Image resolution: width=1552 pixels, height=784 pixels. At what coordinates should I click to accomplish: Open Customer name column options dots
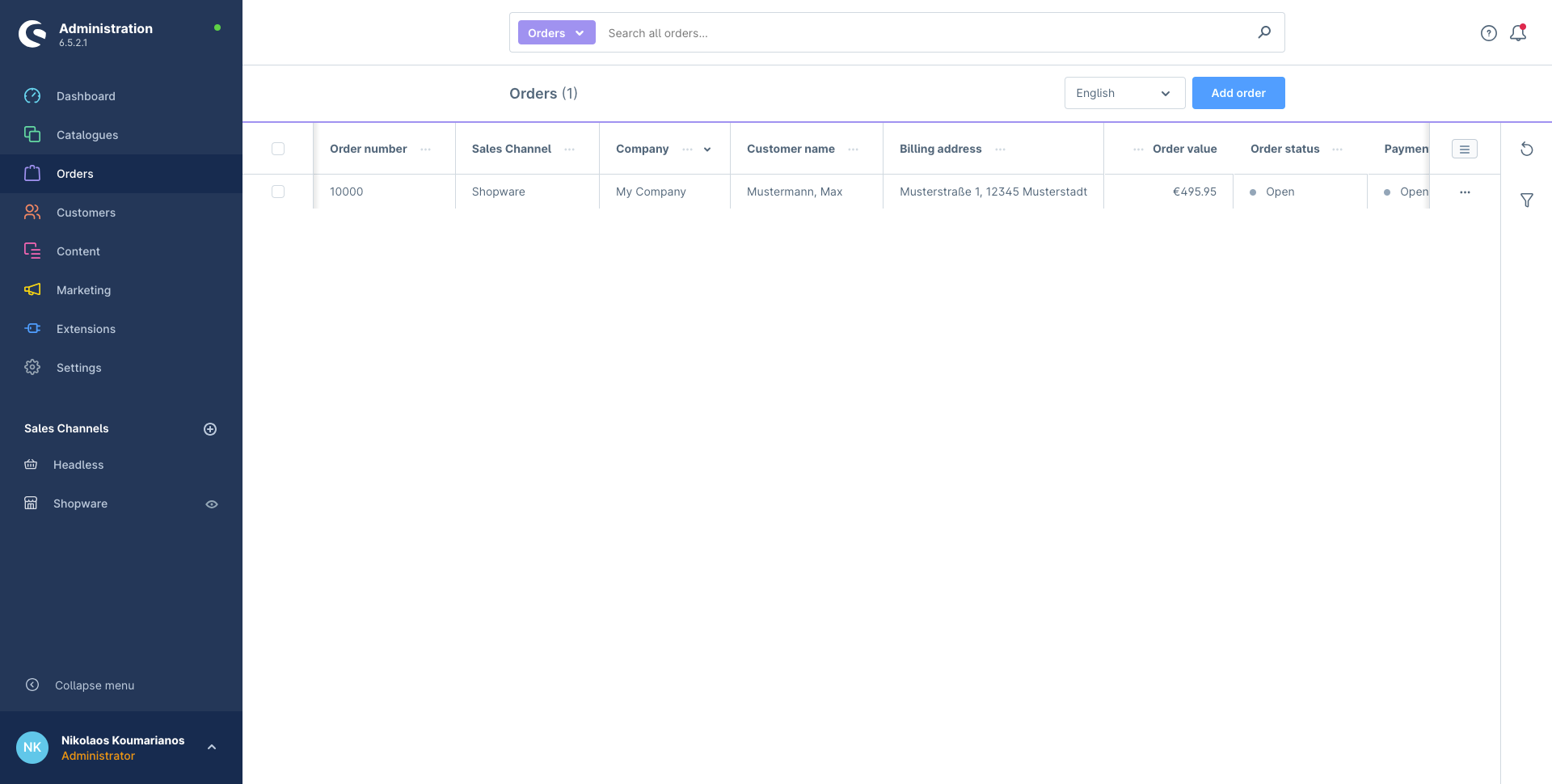click(x=853, y=150)
